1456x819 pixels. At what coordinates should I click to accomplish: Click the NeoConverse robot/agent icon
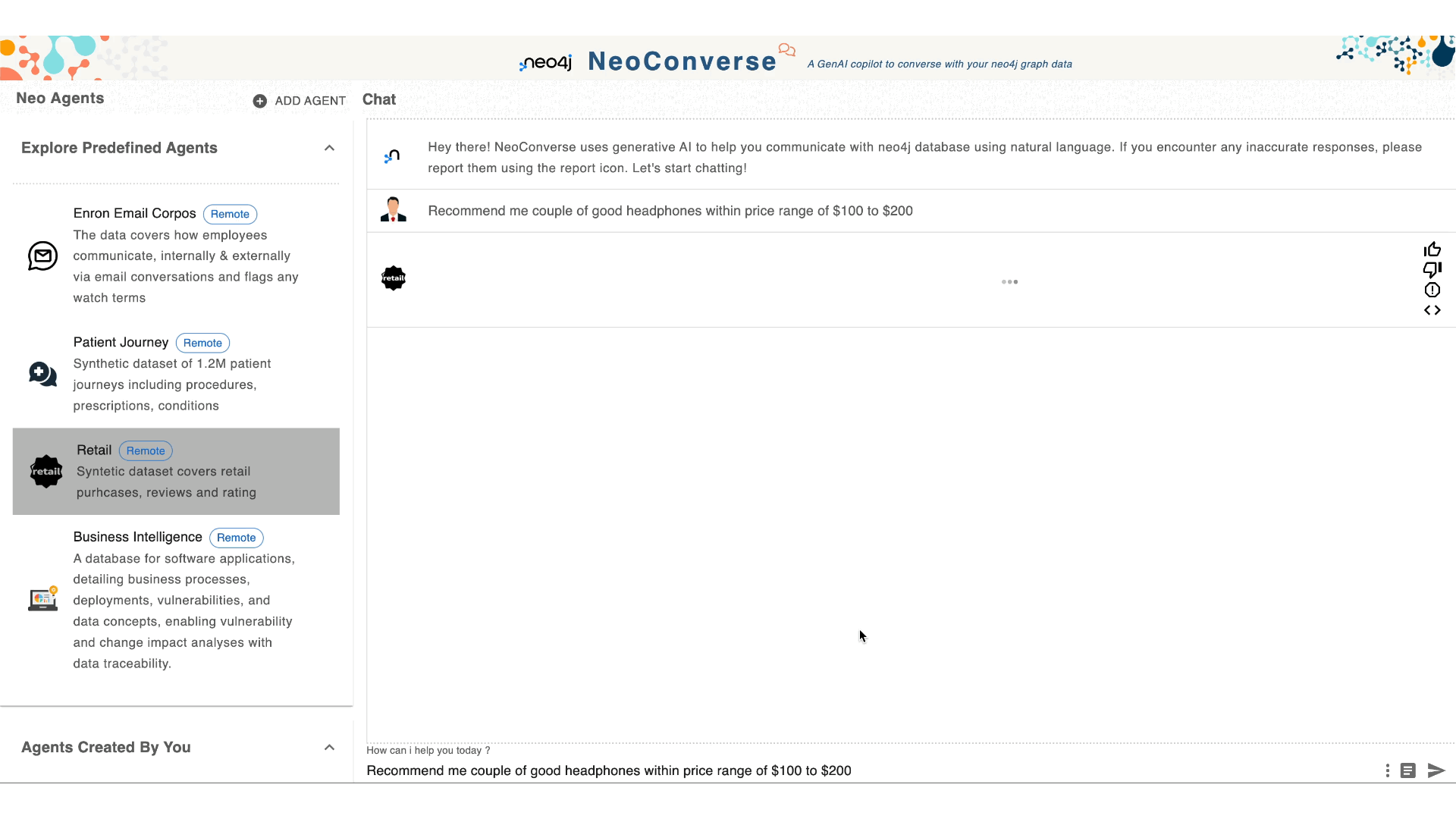pyautogui.click(x=393, y=156)
